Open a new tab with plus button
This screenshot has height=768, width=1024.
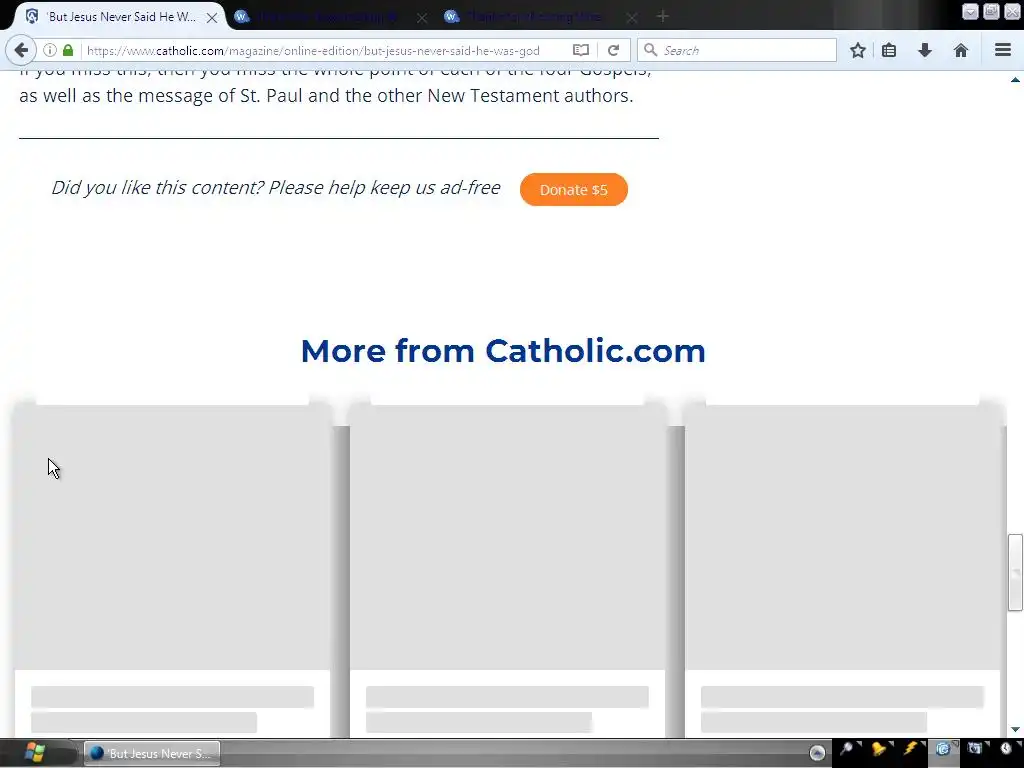coord(663,16)
